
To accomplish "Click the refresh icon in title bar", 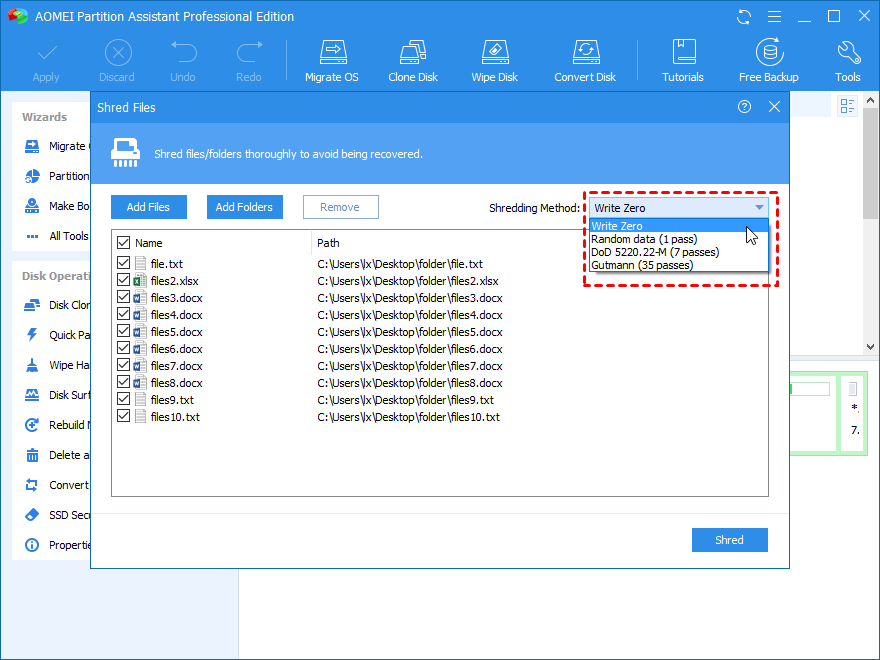I will point(744,17).
